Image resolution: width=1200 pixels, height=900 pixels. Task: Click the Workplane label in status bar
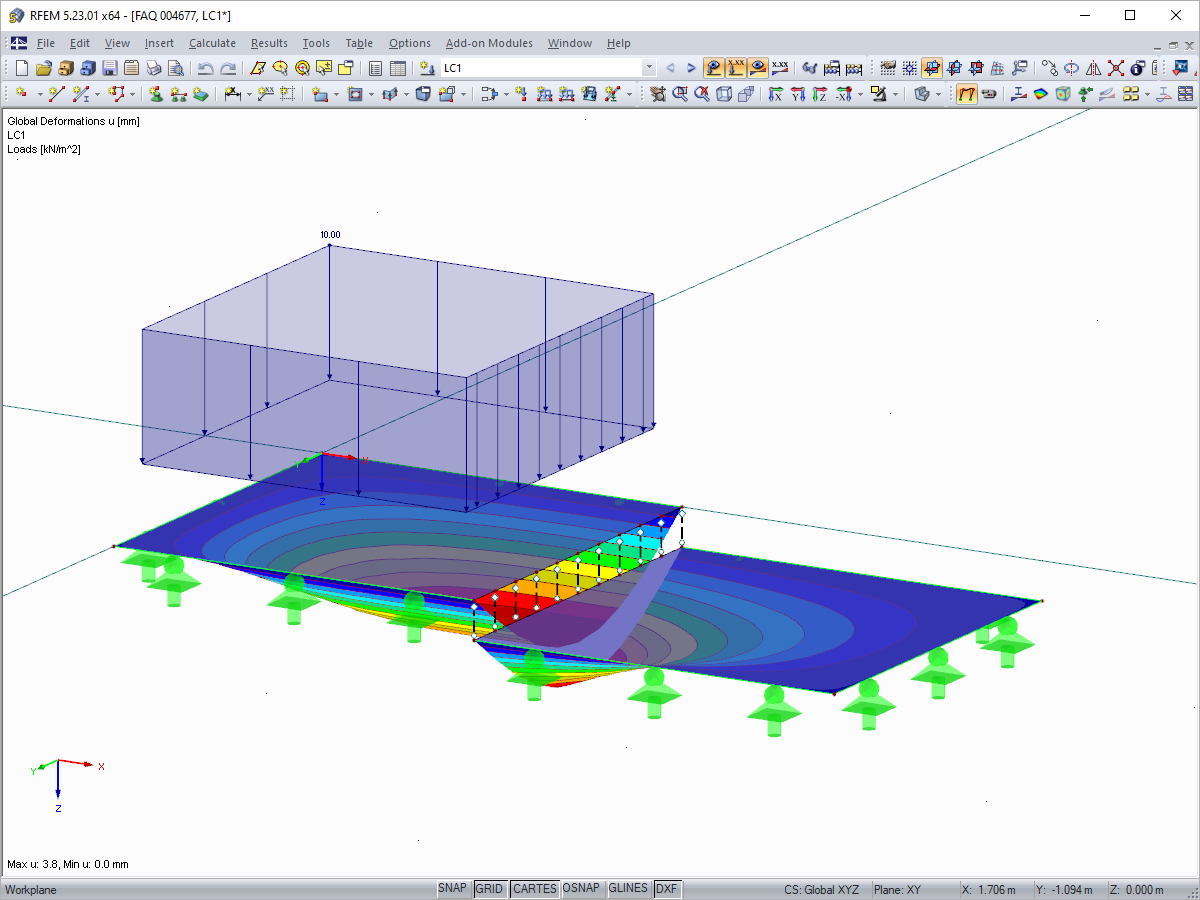[28, 888]
